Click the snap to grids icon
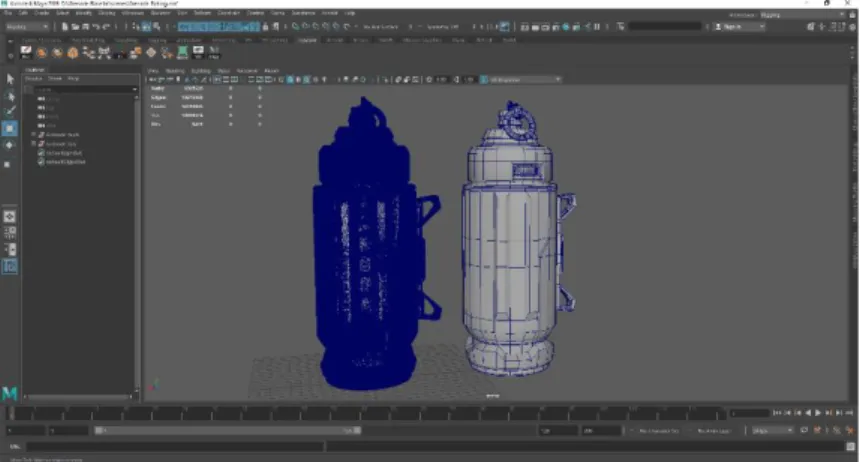 pos(296,26)
